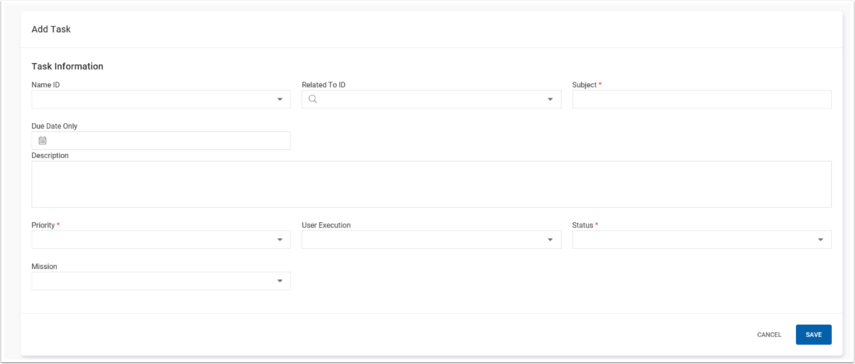The height and width of the screenshot is (364, 855).
Task: Open the Status dropdown arrow
Action: click(x=821, y=240)
